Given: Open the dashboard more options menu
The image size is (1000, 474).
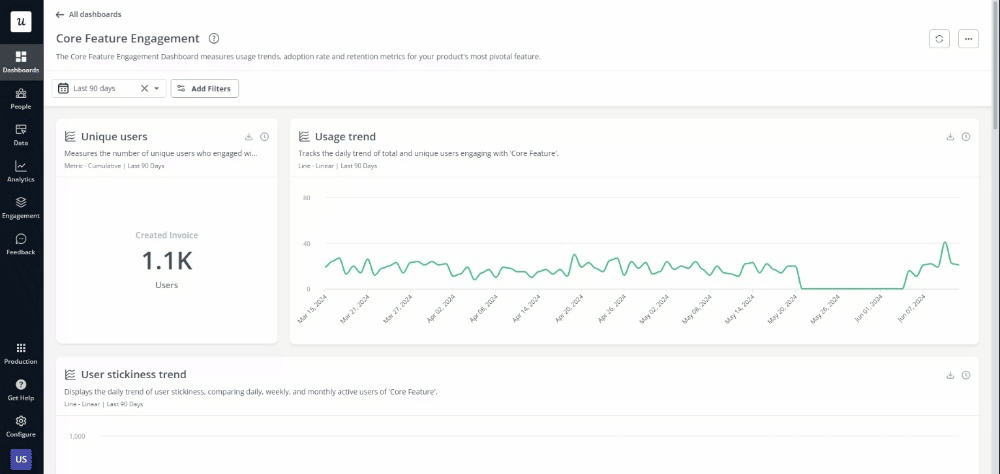Looking at the screenshot, I should [968, 38].
